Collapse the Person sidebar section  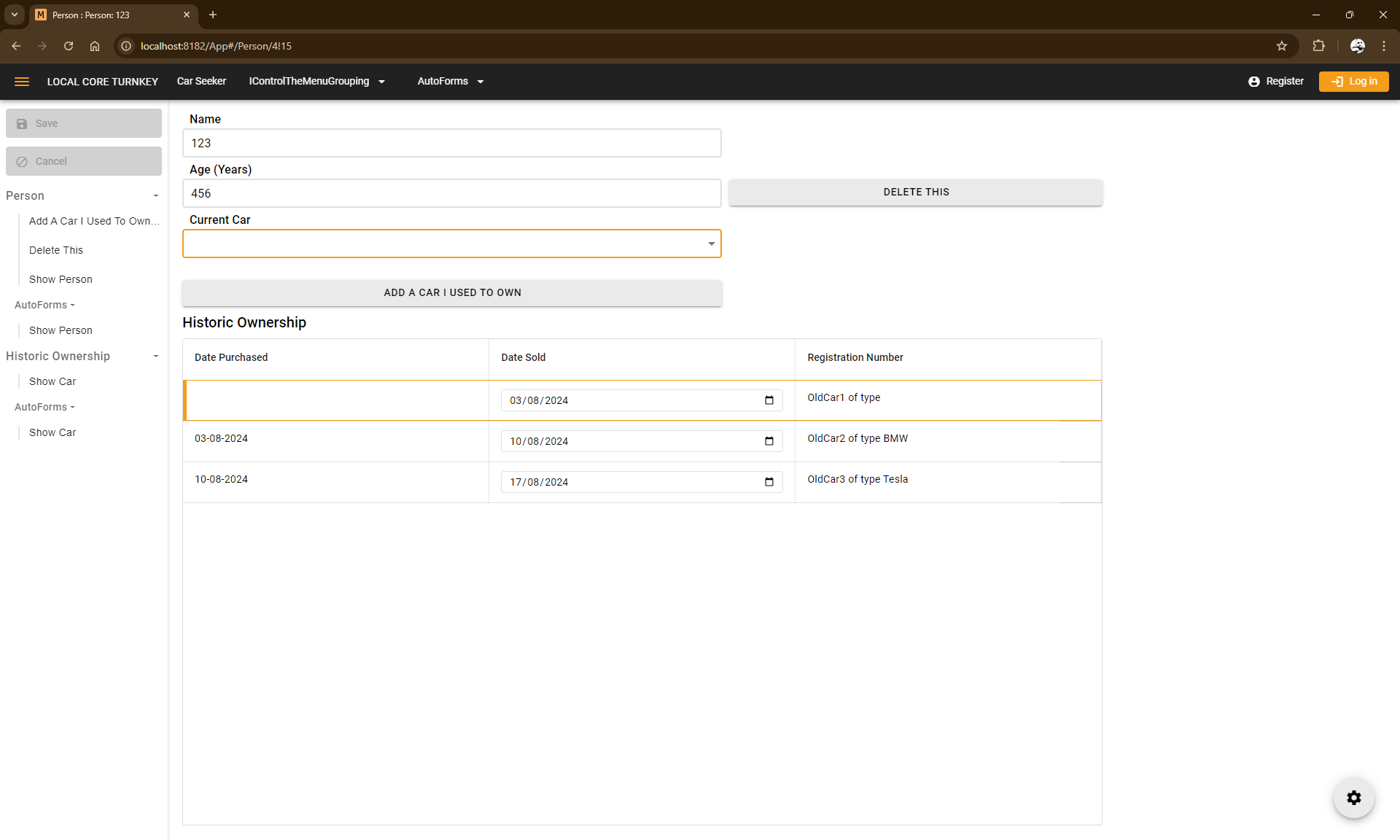(x=155, y=196)
